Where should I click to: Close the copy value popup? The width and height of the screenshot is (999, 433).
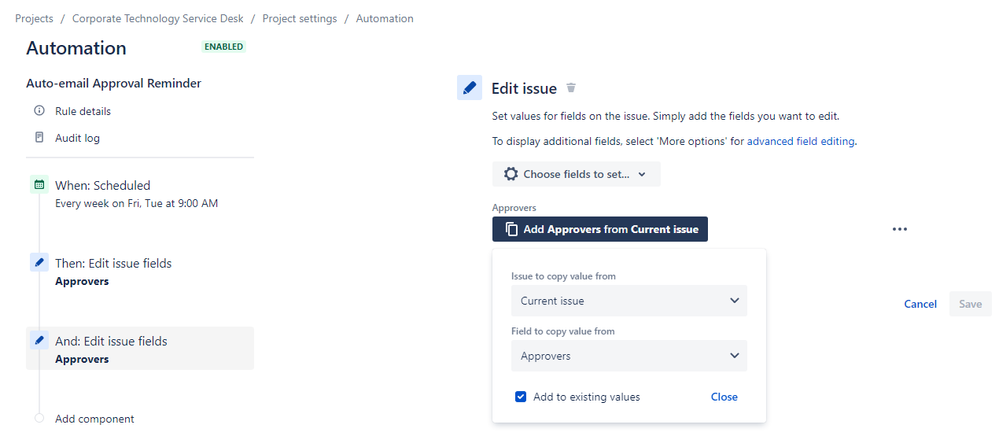pos(724,397)
